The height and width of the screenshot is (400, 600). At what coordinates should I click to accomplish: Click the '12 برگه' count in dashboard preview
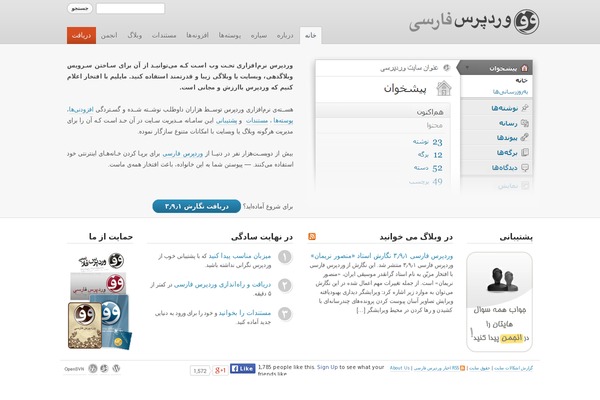coord(430,155)
